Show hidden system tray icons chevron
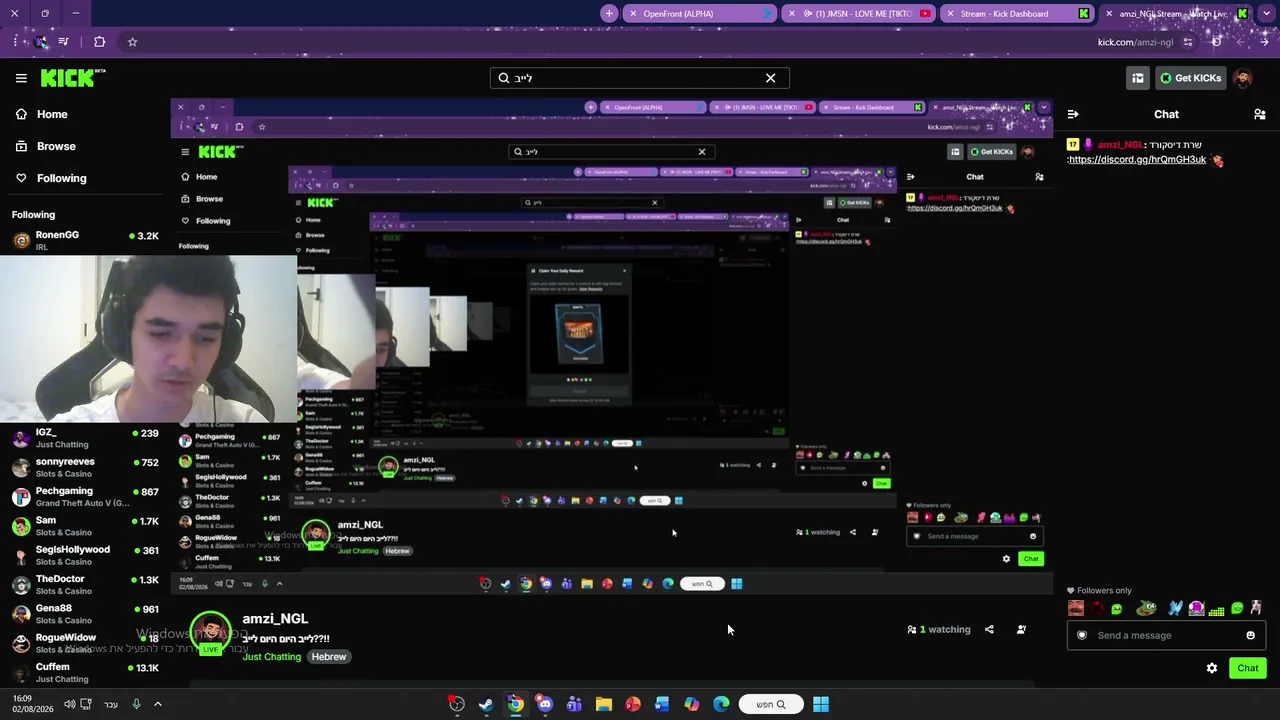The width and height of the screenshot is (1280, 720). (157, 704)
